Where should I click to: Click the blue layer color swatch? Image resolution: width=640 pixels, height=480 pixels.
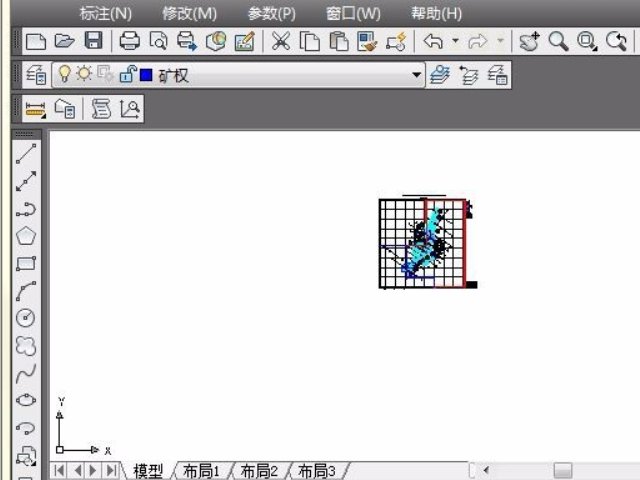coord(146,75)
